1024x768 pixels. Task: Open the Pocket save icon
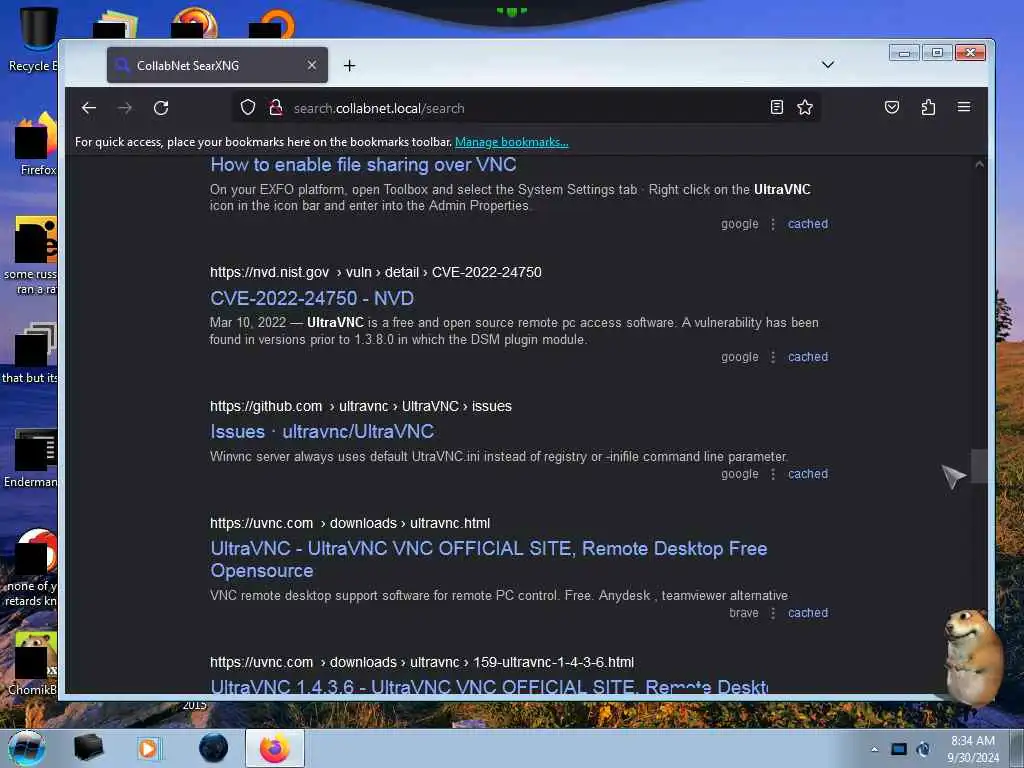pos(892,107)
